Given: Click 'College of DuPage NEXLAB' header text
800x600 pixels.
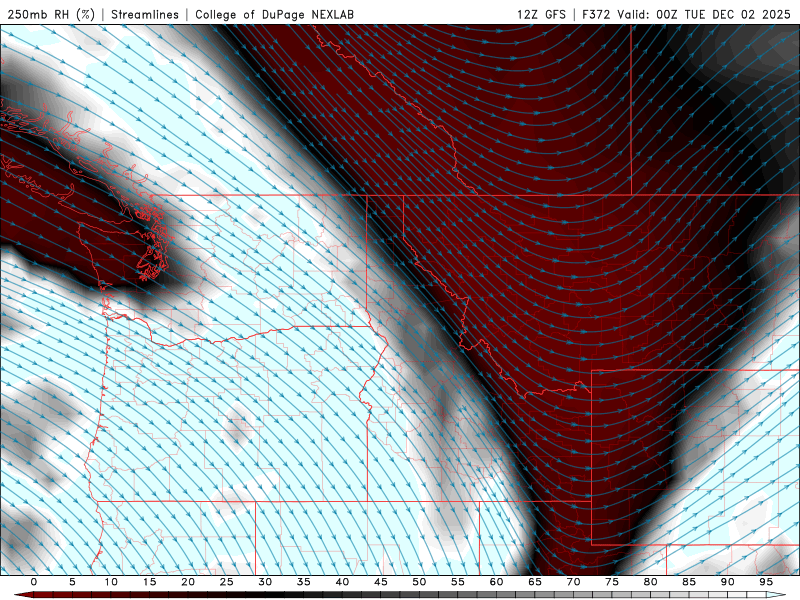Looking at the screenshot, I should (274, 14).
